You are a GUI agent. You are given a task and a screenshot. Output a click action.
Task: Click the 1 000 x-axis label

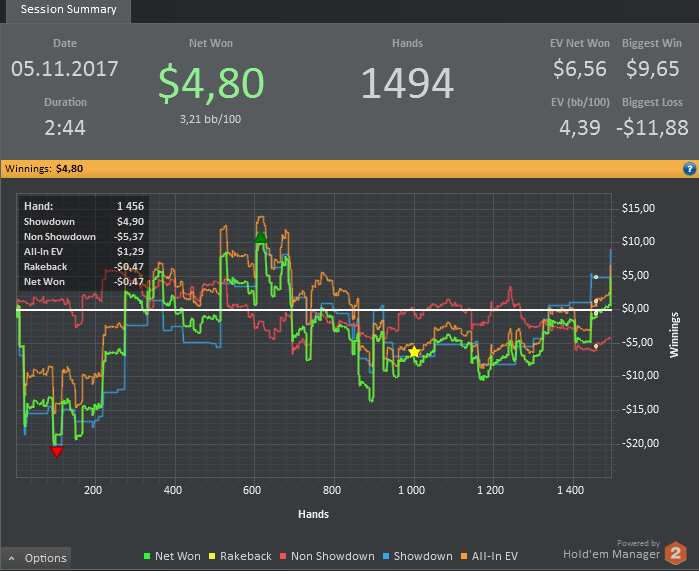[411, 490]
